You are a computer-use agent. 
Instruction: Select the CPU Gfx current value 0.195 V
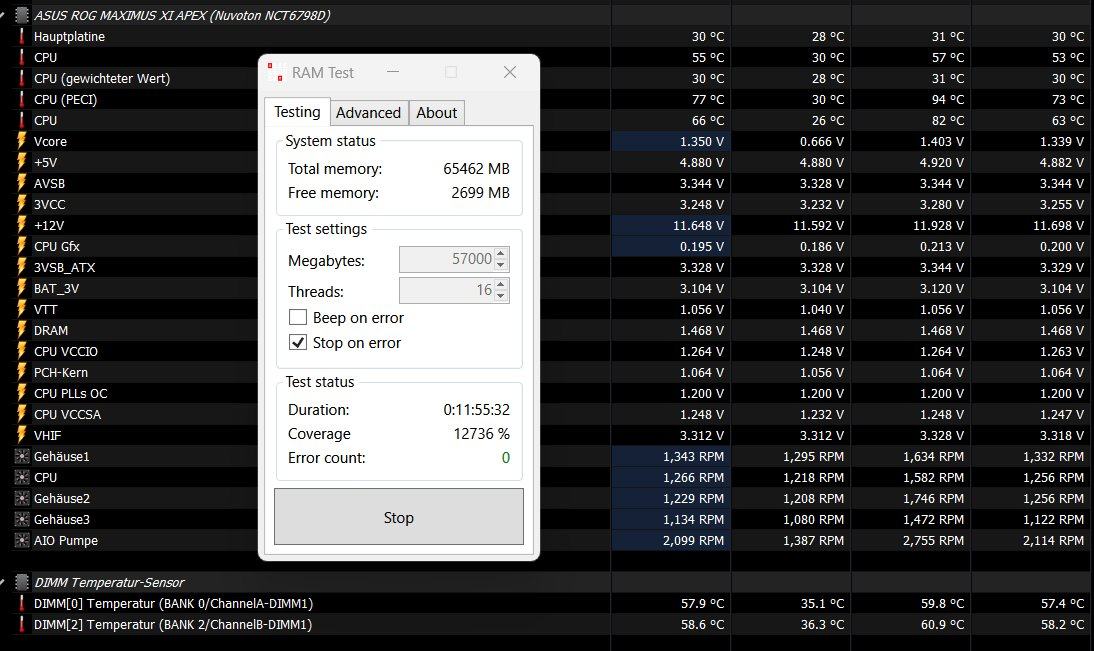[671, 246]
